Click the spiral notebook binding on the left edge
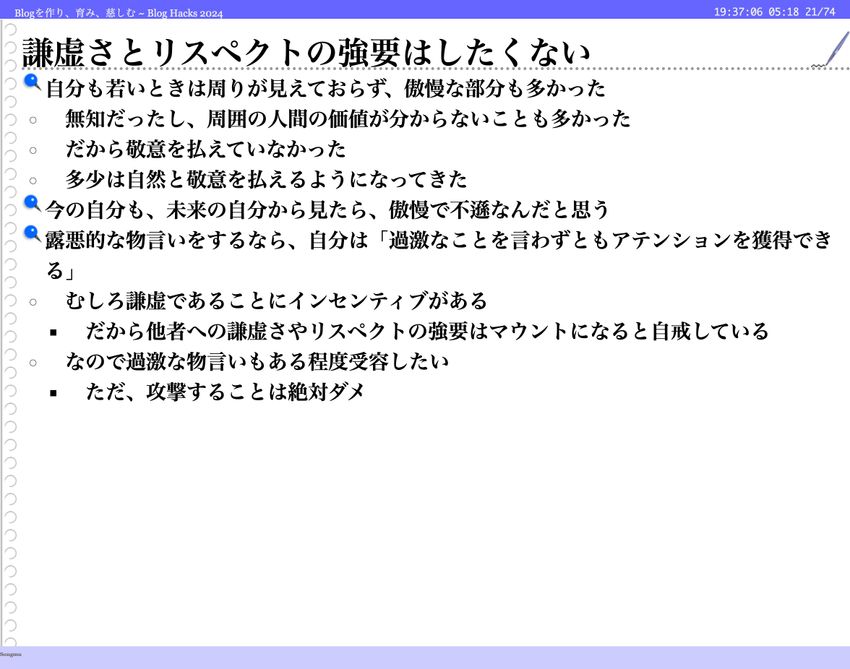This screenshot has width=850, height=669. pos(10,340)
